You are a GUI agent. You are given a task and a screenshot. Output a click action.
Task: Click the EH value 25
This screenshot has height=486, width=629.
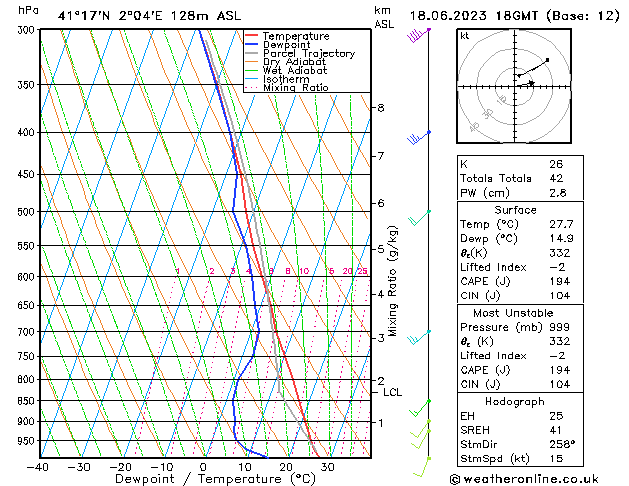coord(556,416)
